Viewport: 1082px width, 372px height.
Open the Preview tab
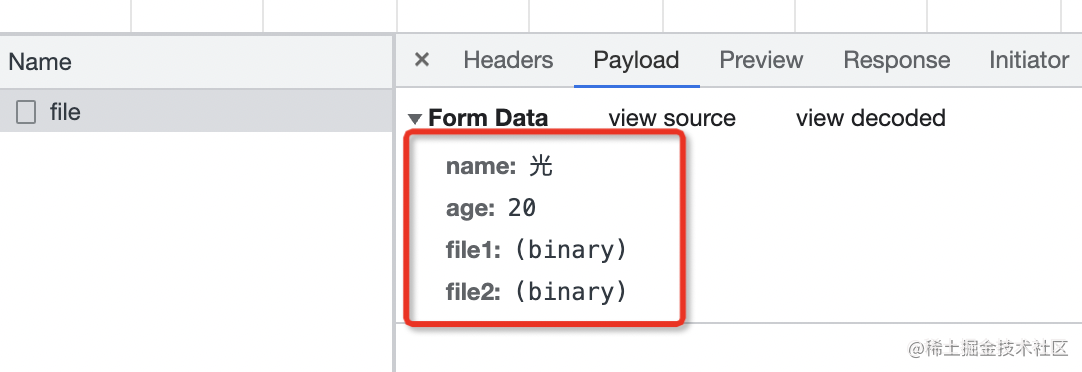761,60
